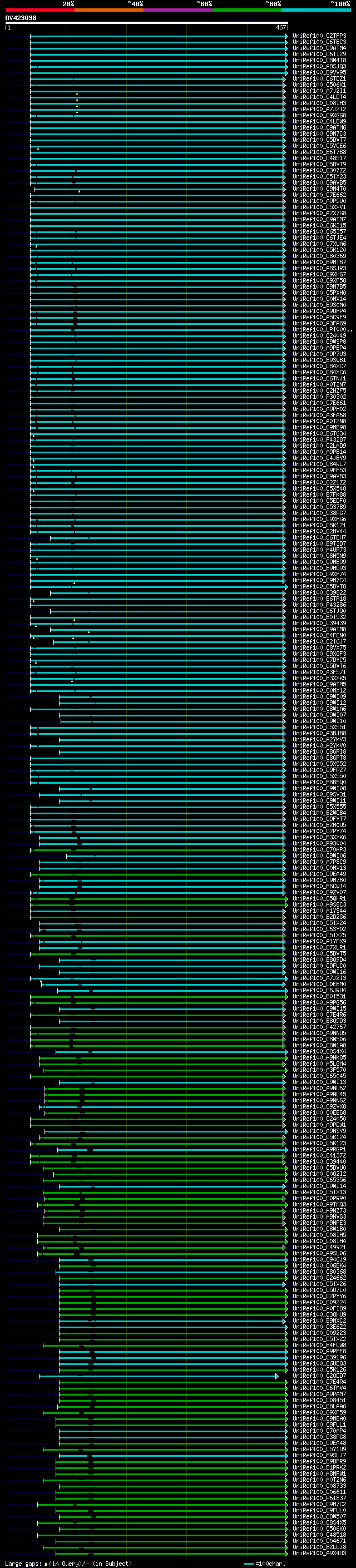Viewport: 356px width, 1568px height.
Task: Click the query end position 467
Action: click(281, 27)
